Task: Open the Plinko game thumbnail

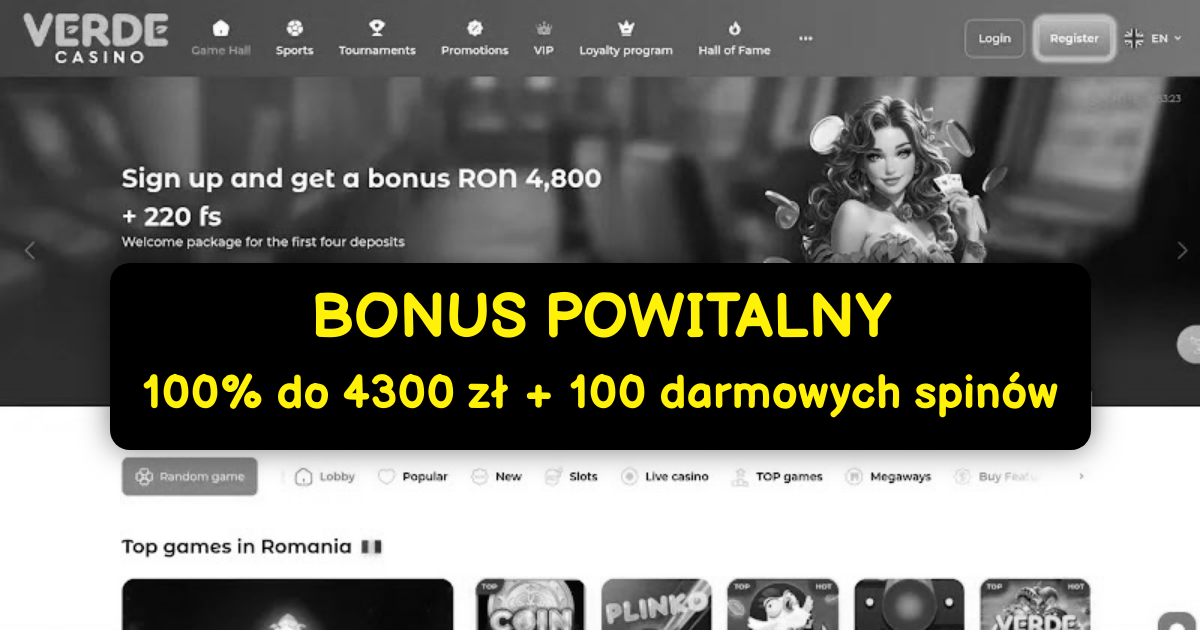Action: click(x=656, y=604)
